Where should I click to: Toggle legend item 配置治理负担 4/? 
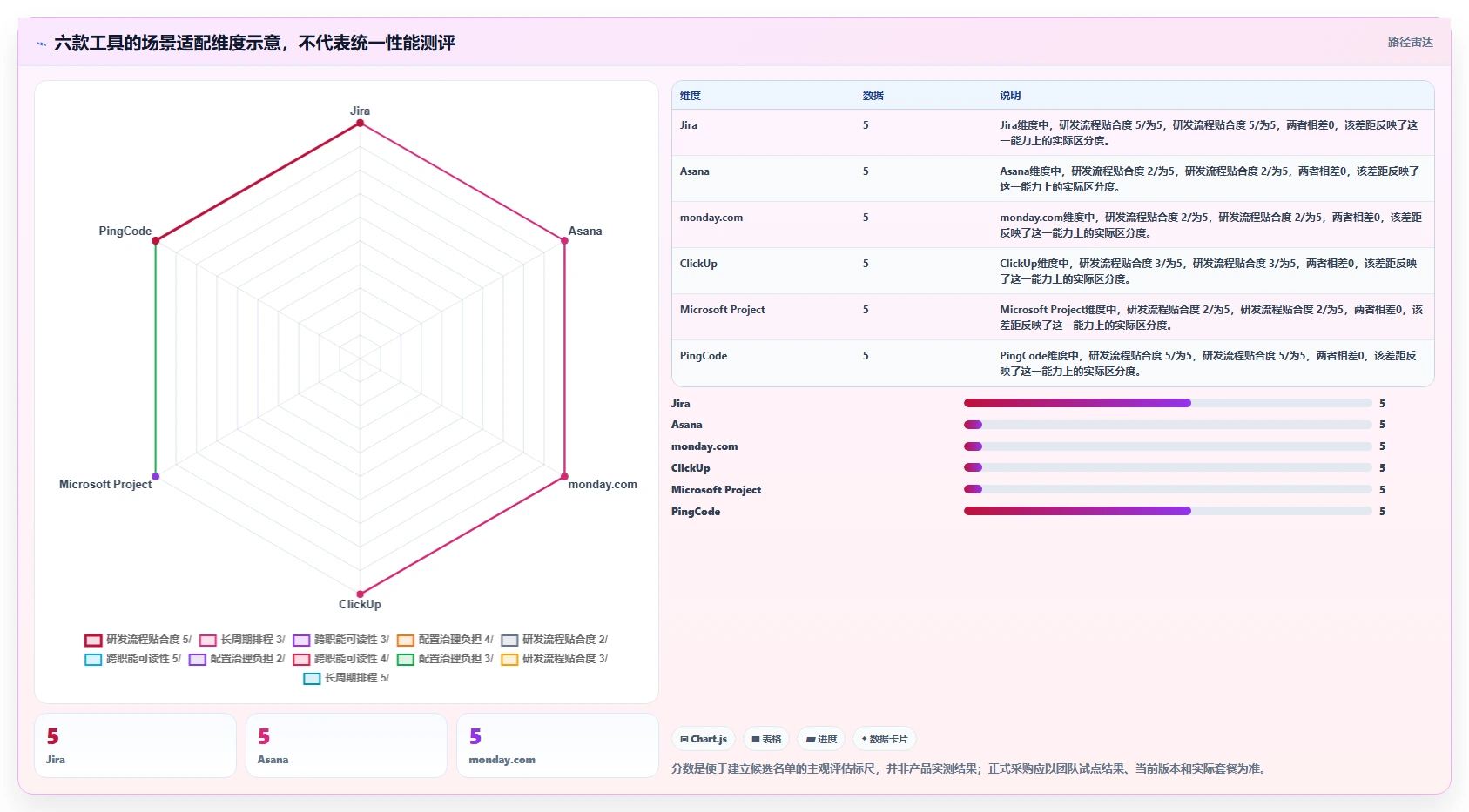pos(445,640)
